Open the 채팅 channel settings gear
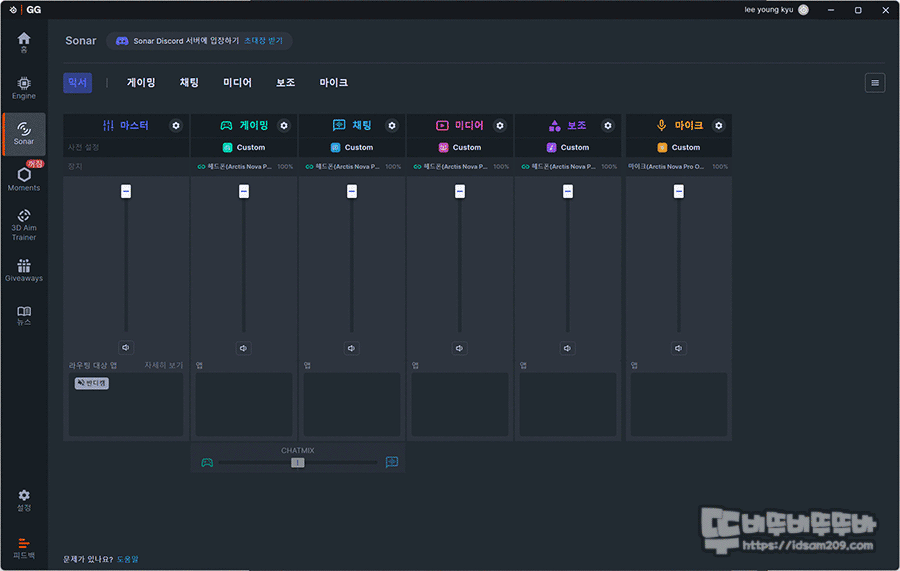This screenshot has width=900, height=571. pyautogui.click(x=391, y=125)
